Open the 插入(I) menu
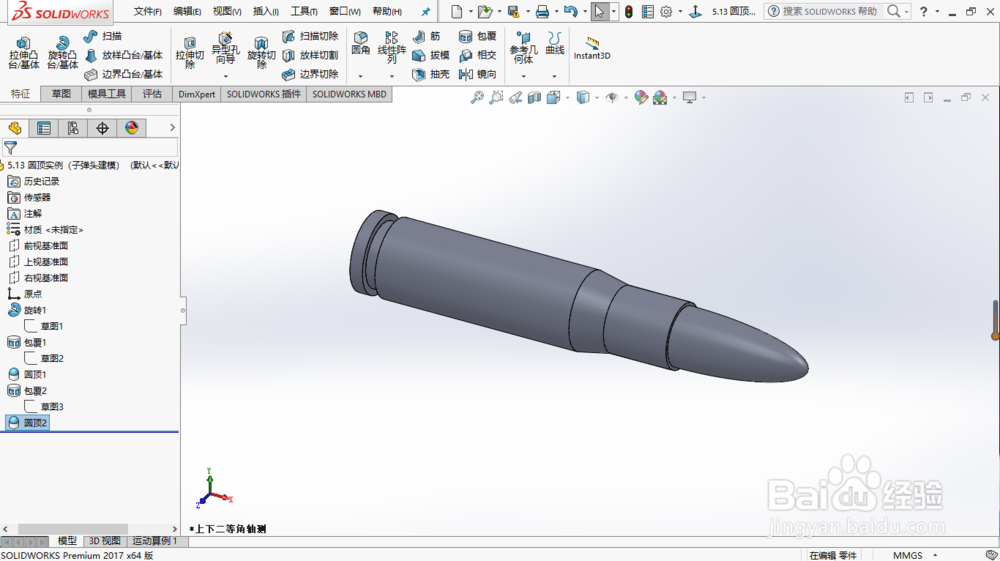This screenshot has height=561, width=1000. [265, 11]
